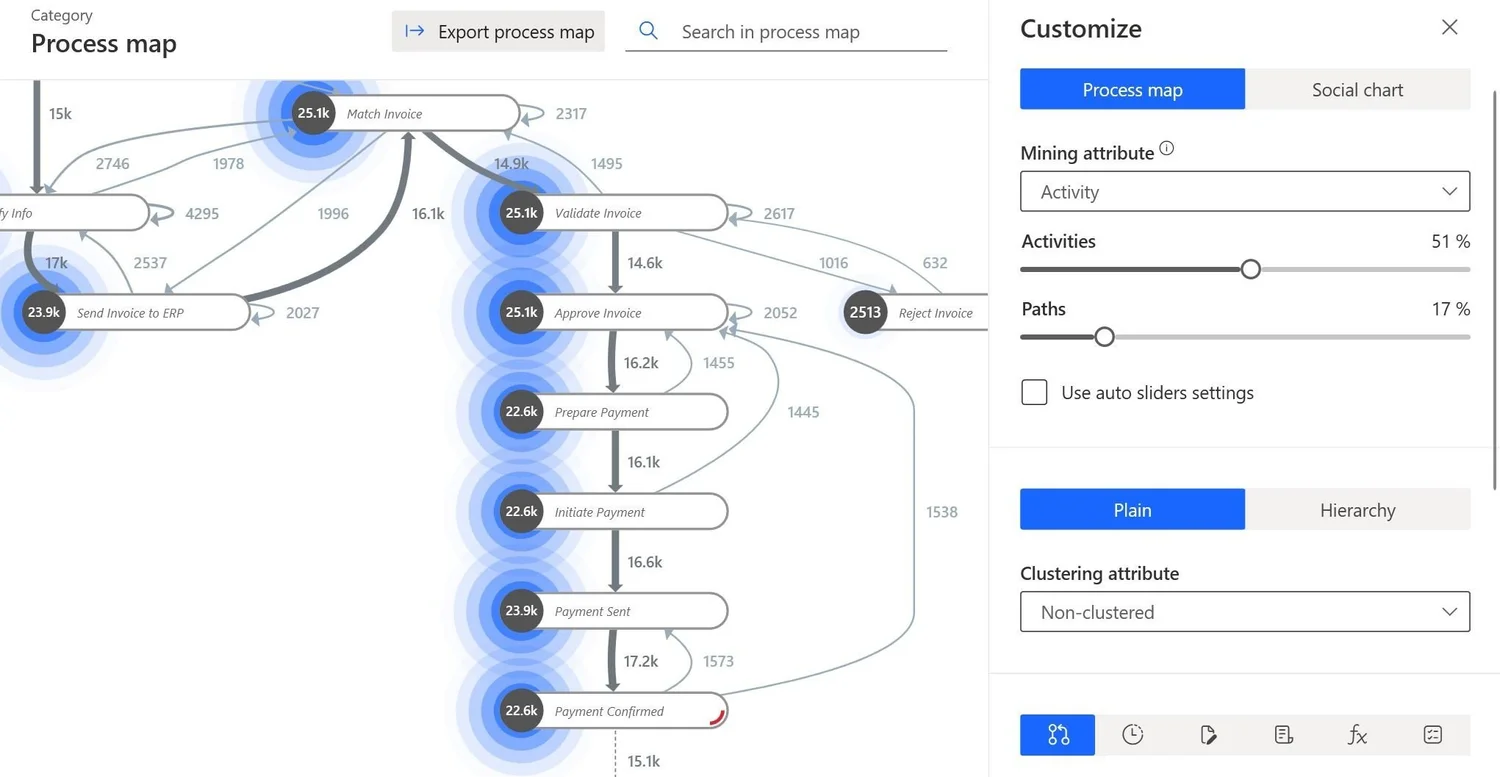Click Export process map
Screen dimensions: 1500x777
tap(498, 31)
